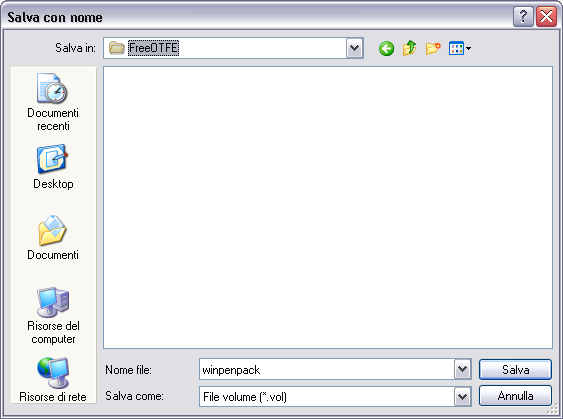563x419 pixels.
Task: Open the view menu icon
Action: click(460, 48)
